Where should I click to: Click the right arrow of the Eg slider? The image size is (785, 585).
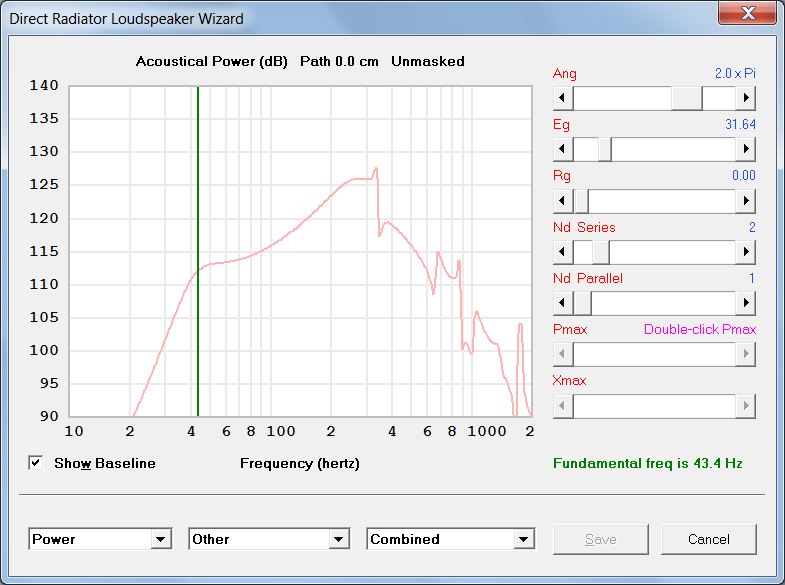[x=745, y=149]
